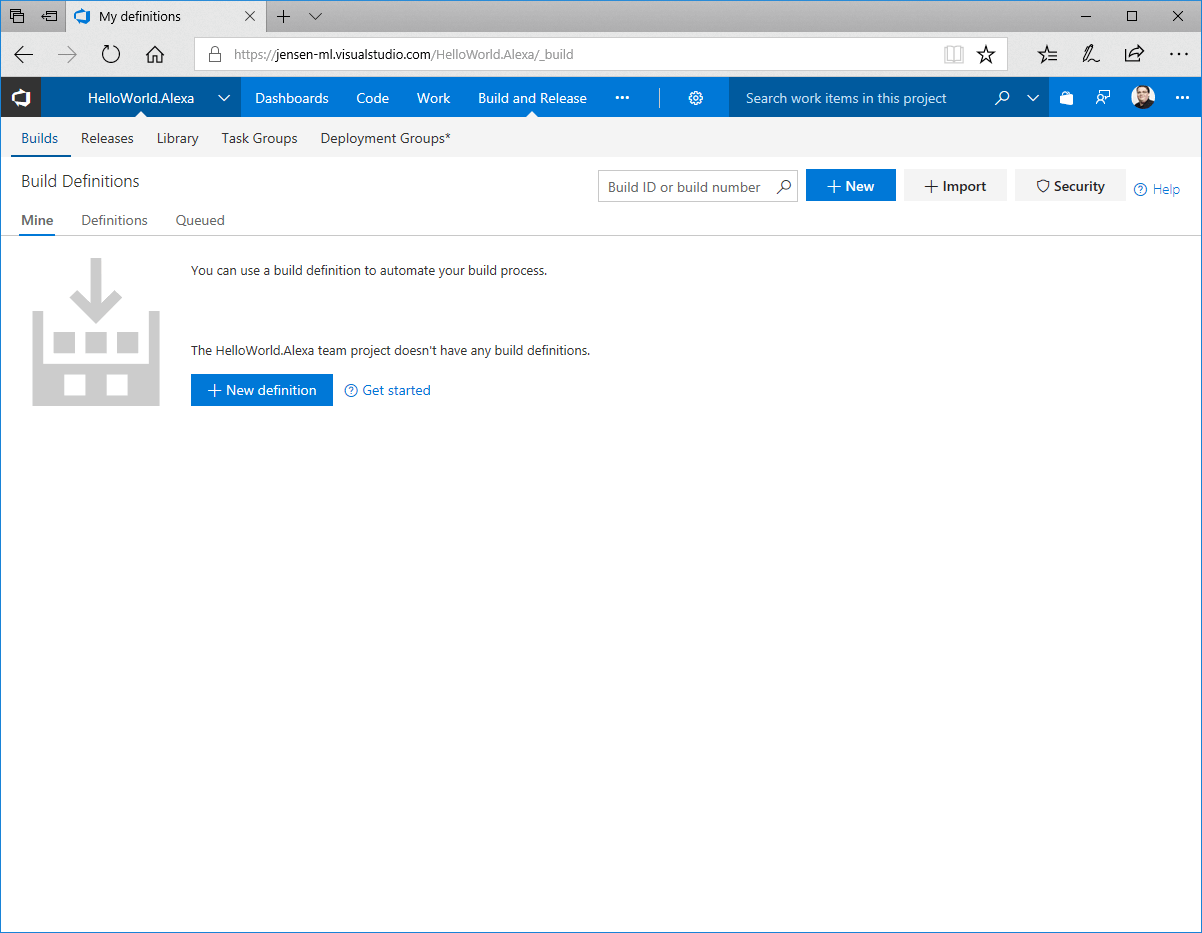Click the Edge reading view icon

coord(954,54)
